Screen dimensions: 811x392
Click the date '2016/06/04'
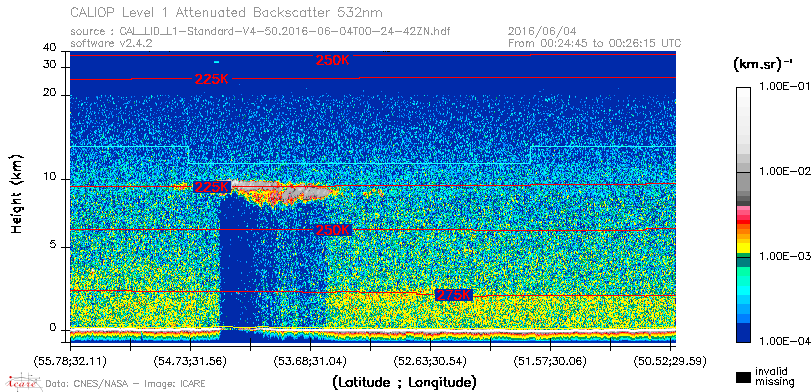tap(542, 32)
